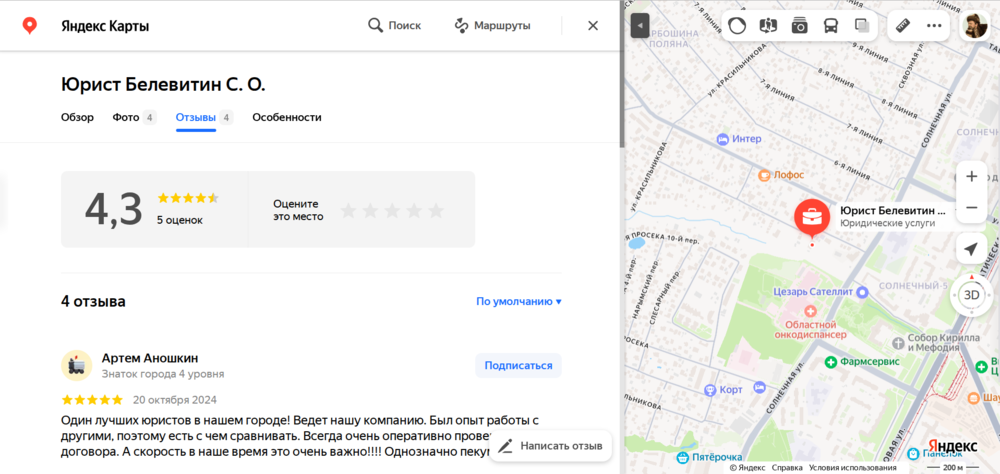Image resolution: width=1000 pixels, height=474 pixels.
Task: Toggle the 3D map tilt control
Action: tap(971, 295)
